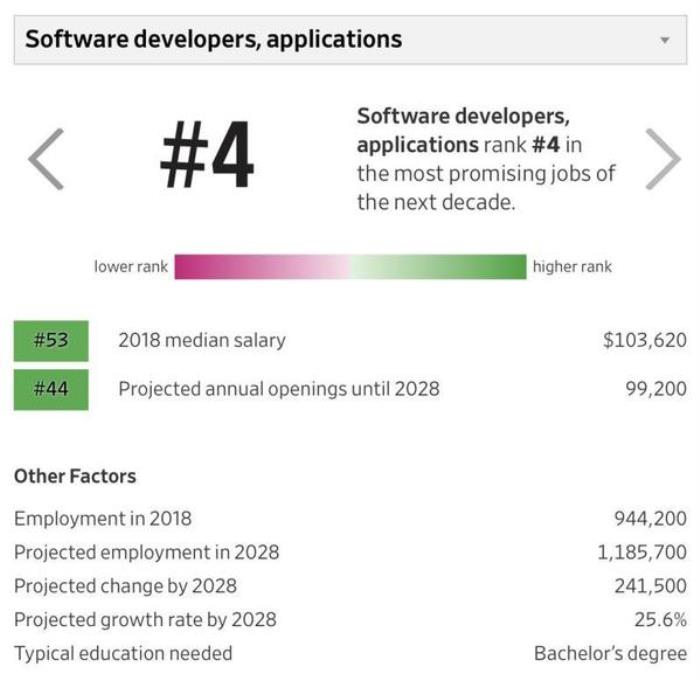This screenshot has width=700, height=680.
Task: Click the Bachelor's degree education value
Action: tap(610, 654)
